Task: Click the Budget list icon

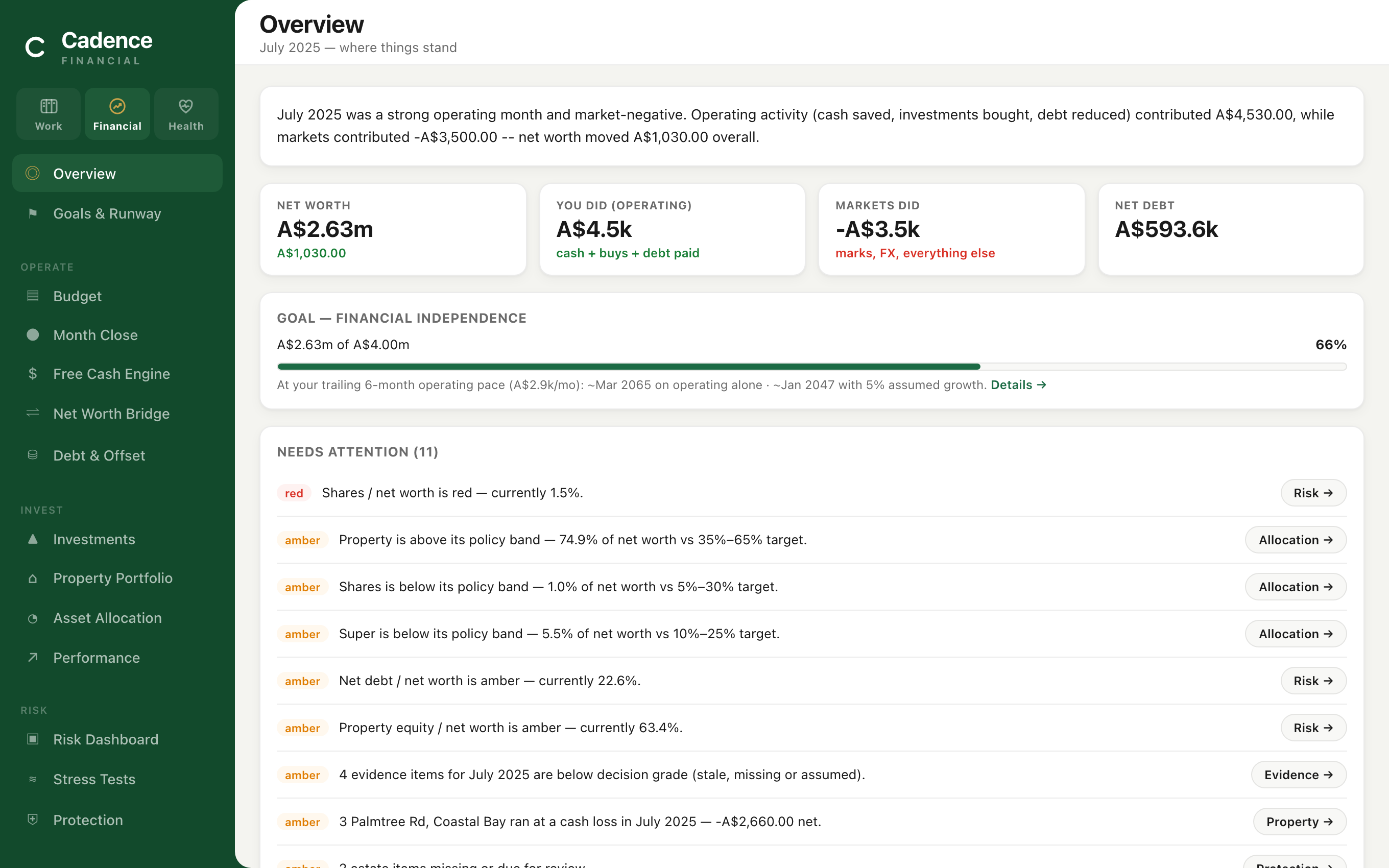Action: pos(33,296)
